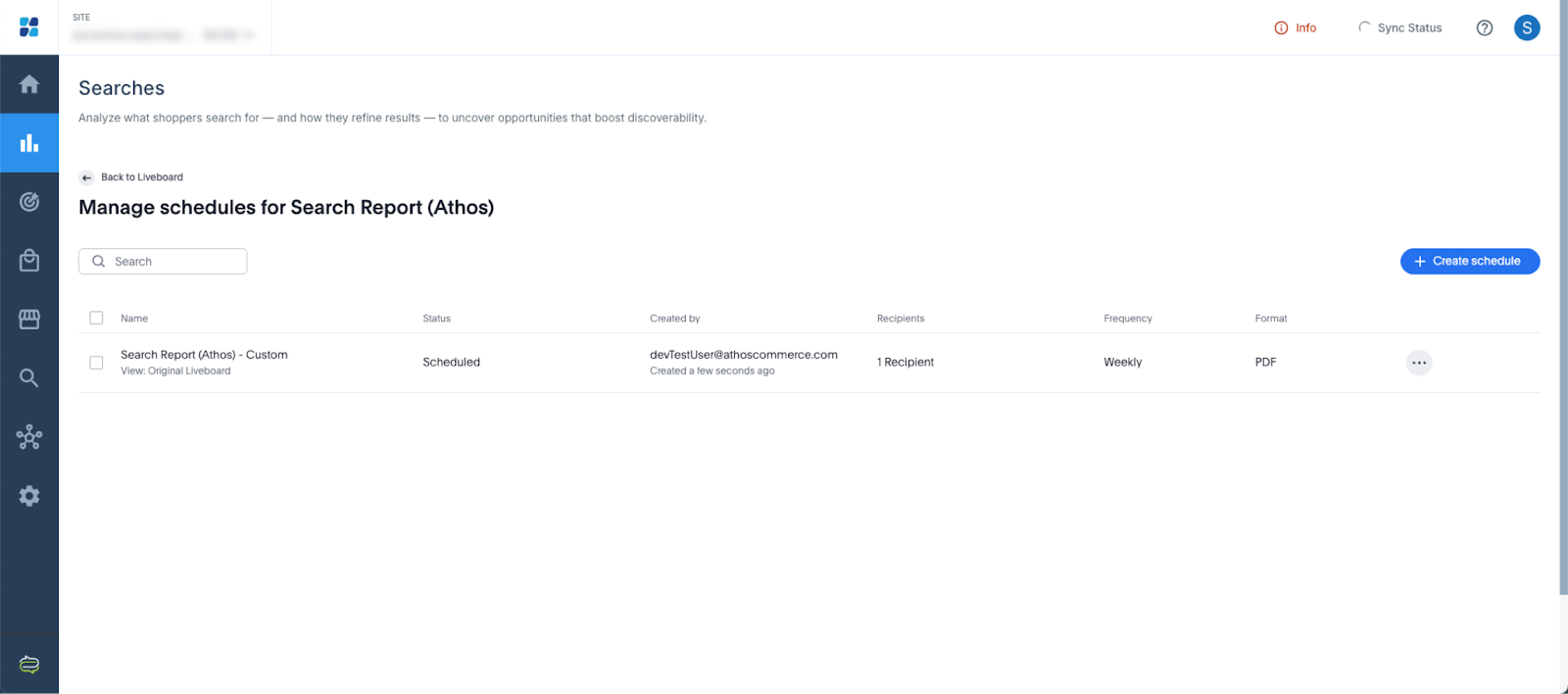Image resolution: width=1568 pixels, height=694 pixels.
Task: Open the storefront sidebar icon
Action: coord(29,320)
